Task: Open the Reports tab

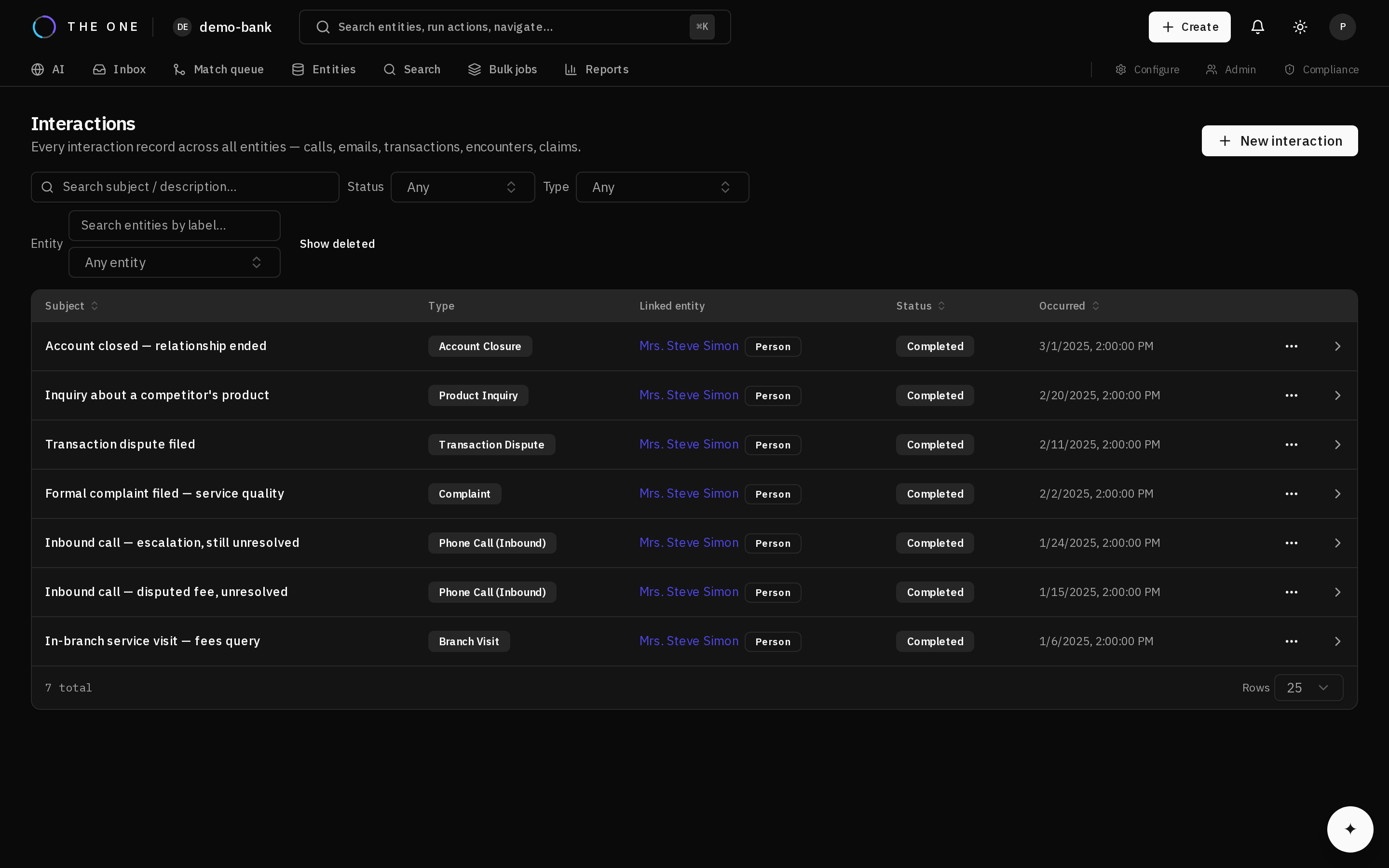Action: (x=597, y=69)
